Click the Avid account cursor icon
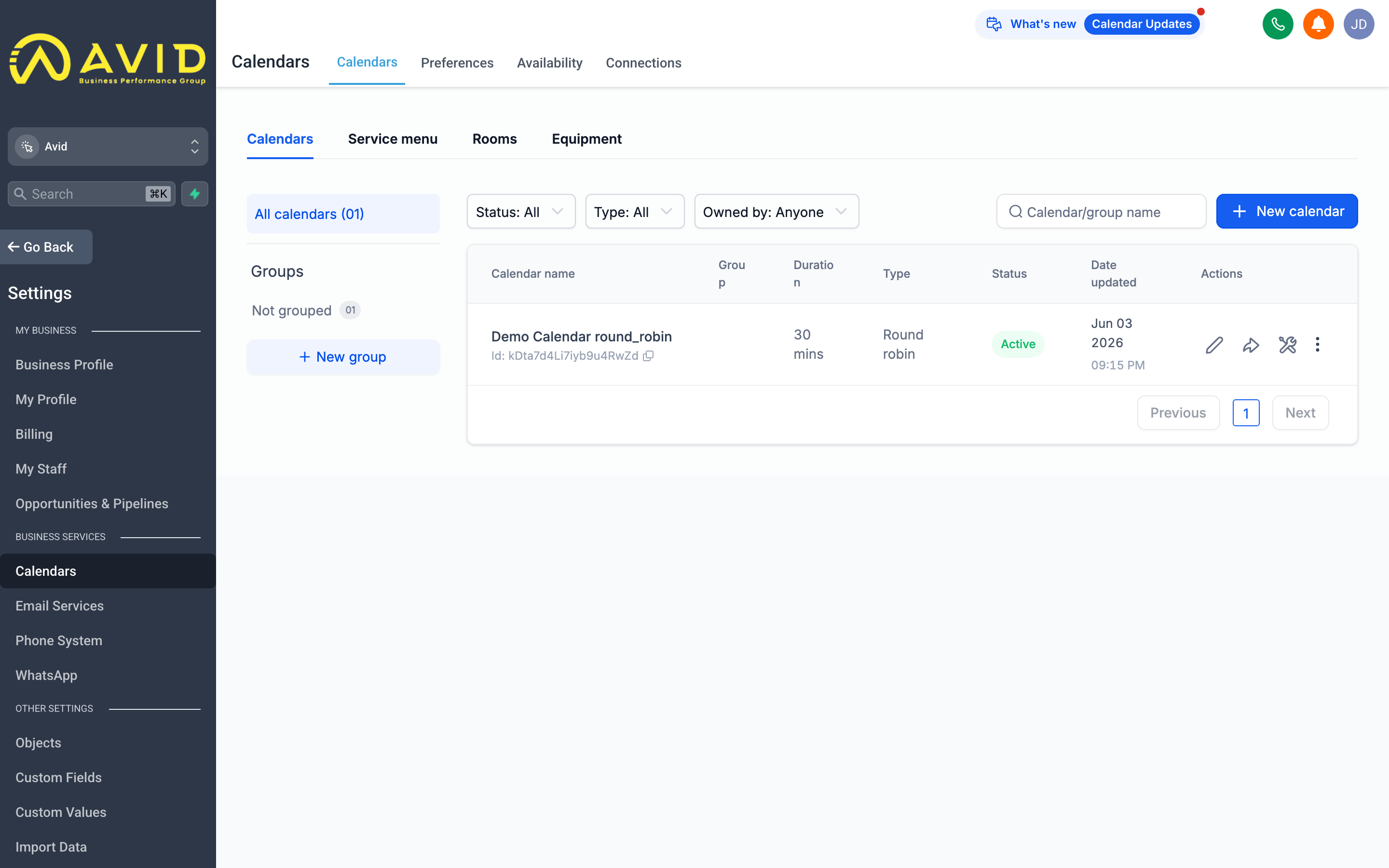This screenshot has width=1389, height=868. click(27, 147)
